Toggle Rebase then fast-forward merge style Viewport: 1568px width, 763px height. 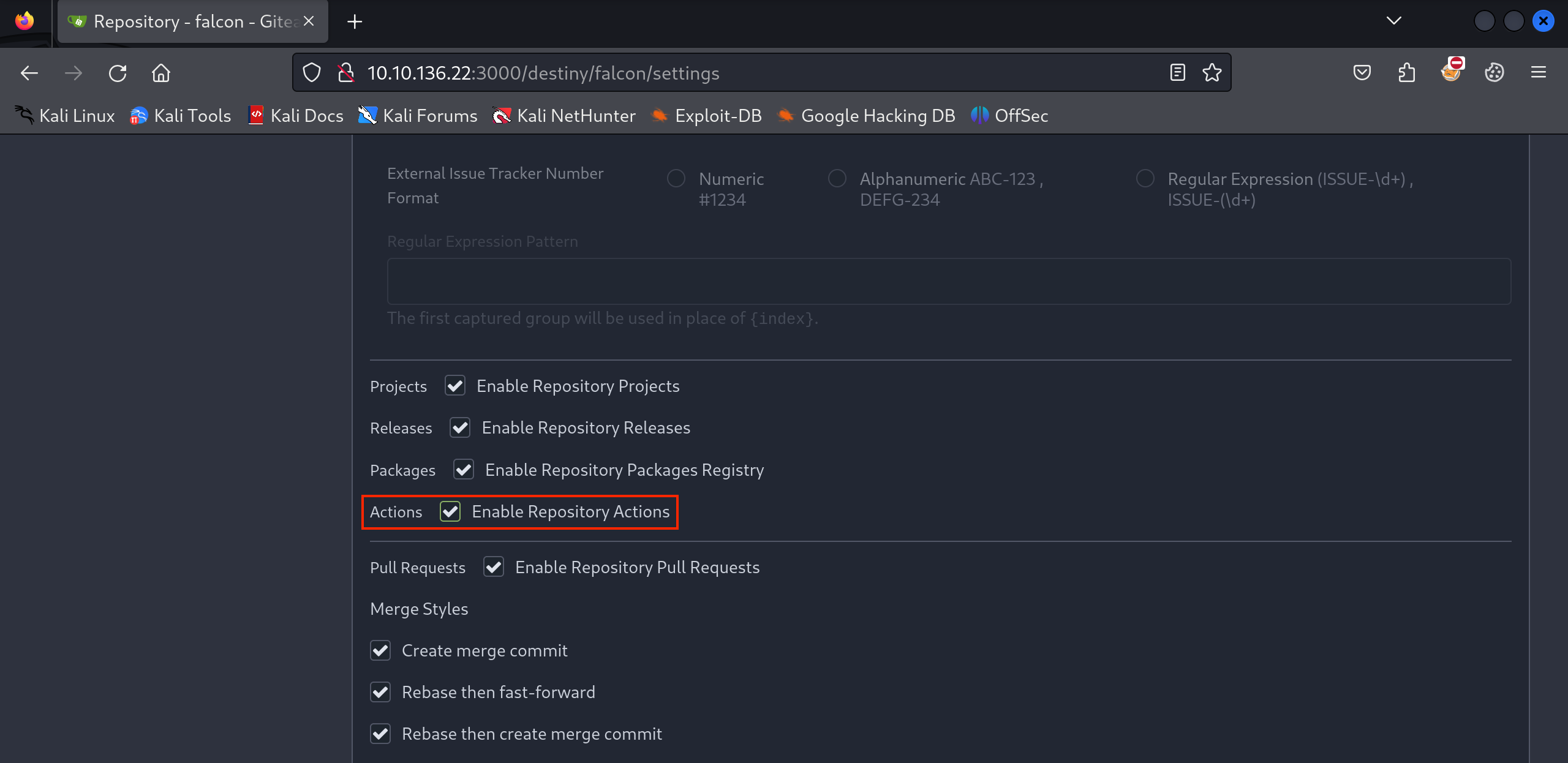[x=380, y=692]
